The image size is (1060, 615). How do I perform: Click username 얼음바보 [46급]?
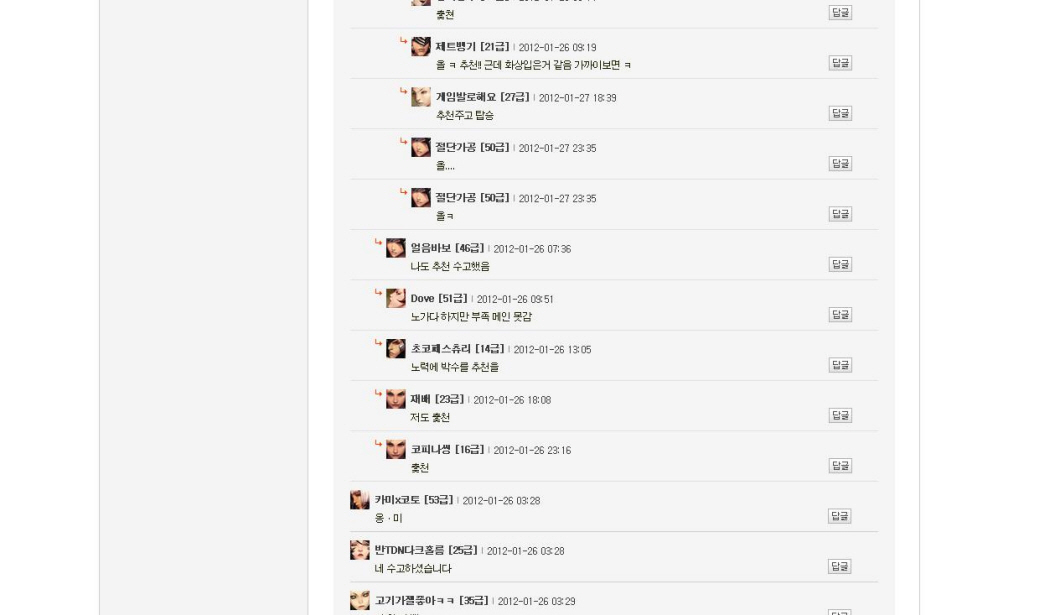(447, 248)
